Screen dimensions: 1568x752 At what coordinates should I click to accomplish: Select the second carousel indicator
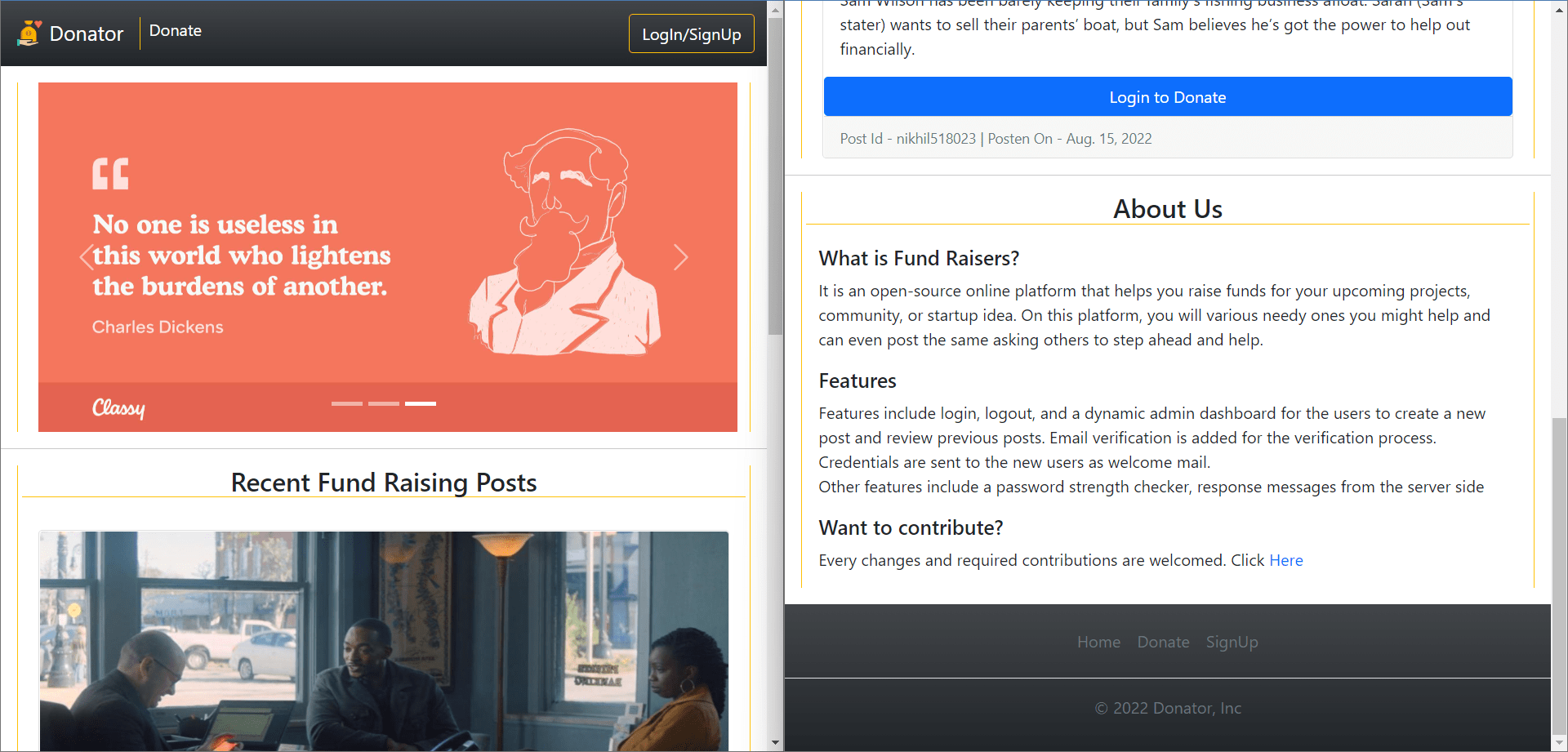click(384, 403)
